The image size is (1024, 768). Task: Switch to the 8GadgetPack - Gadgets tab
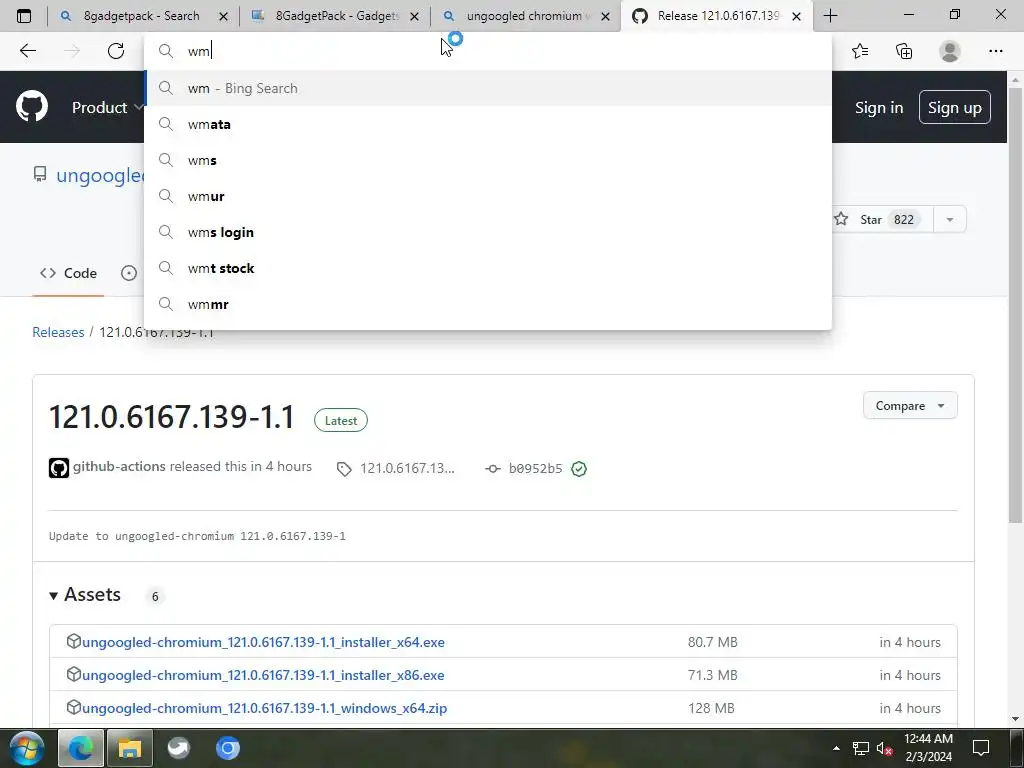[336, 16]
